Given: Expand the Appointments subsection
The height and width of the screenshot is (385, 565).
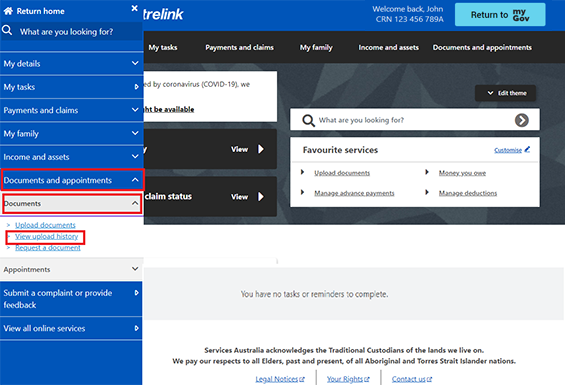Looking at the screenshot, I should tap(71, 269).
